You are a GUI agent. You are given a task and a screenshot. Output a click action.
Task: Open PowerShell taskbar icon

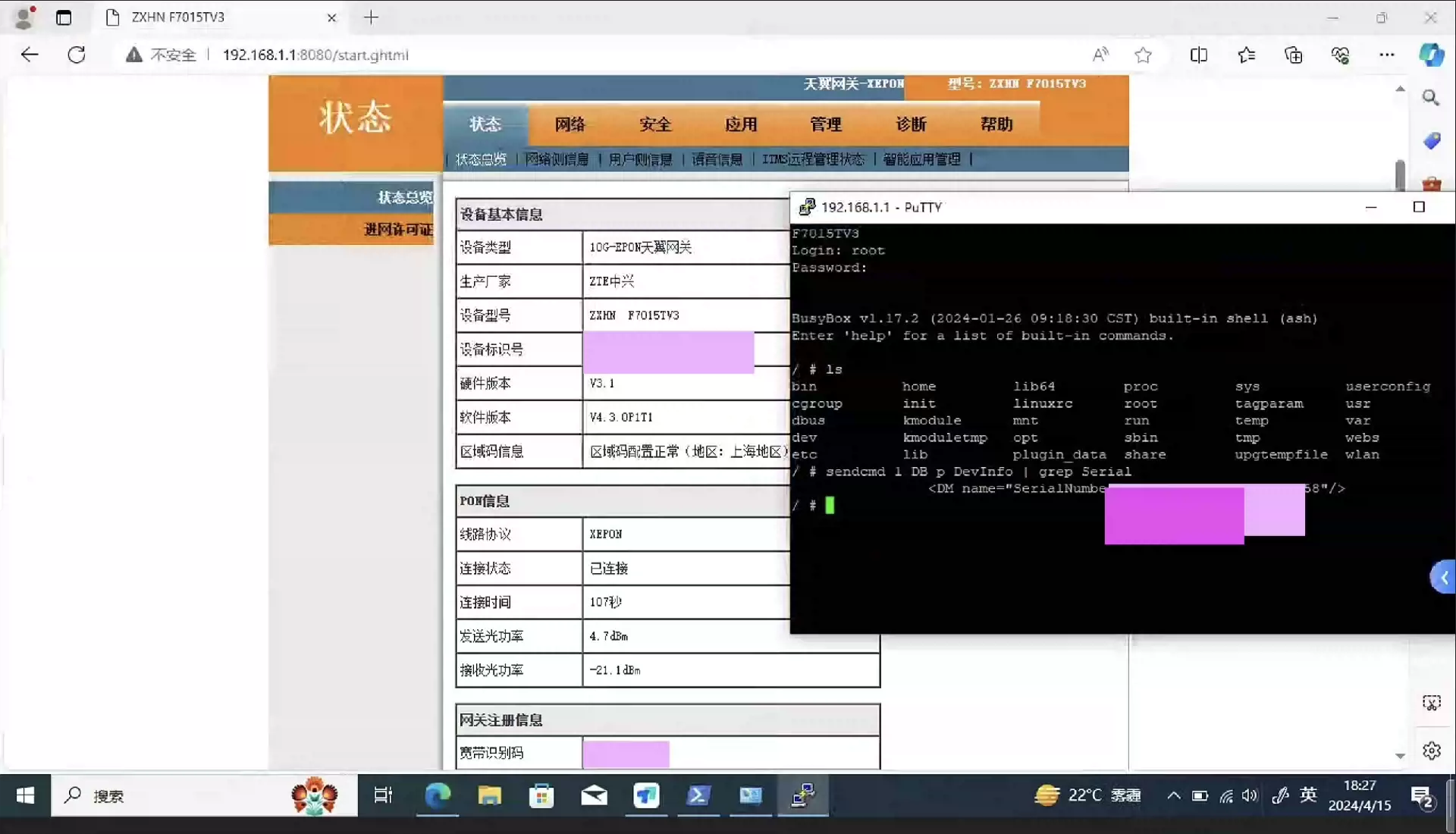click(698, 795)
